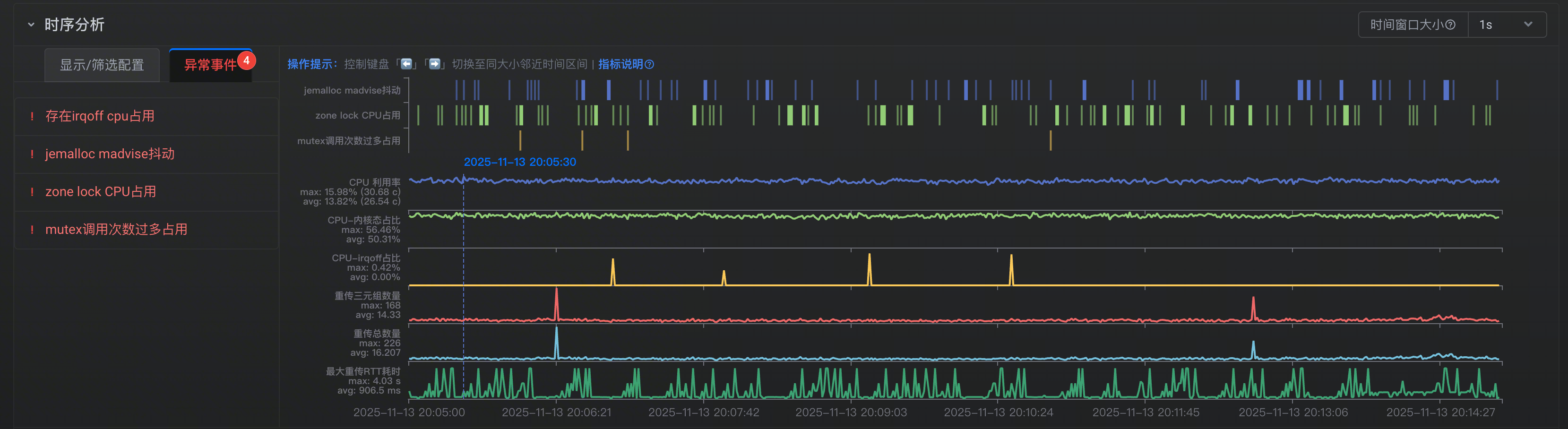Click the 2025-11-13 20:05:30 cursor timestamp
Viewport: 1568px width, 429px height.
pyautogui.click(x=520, y=162)
